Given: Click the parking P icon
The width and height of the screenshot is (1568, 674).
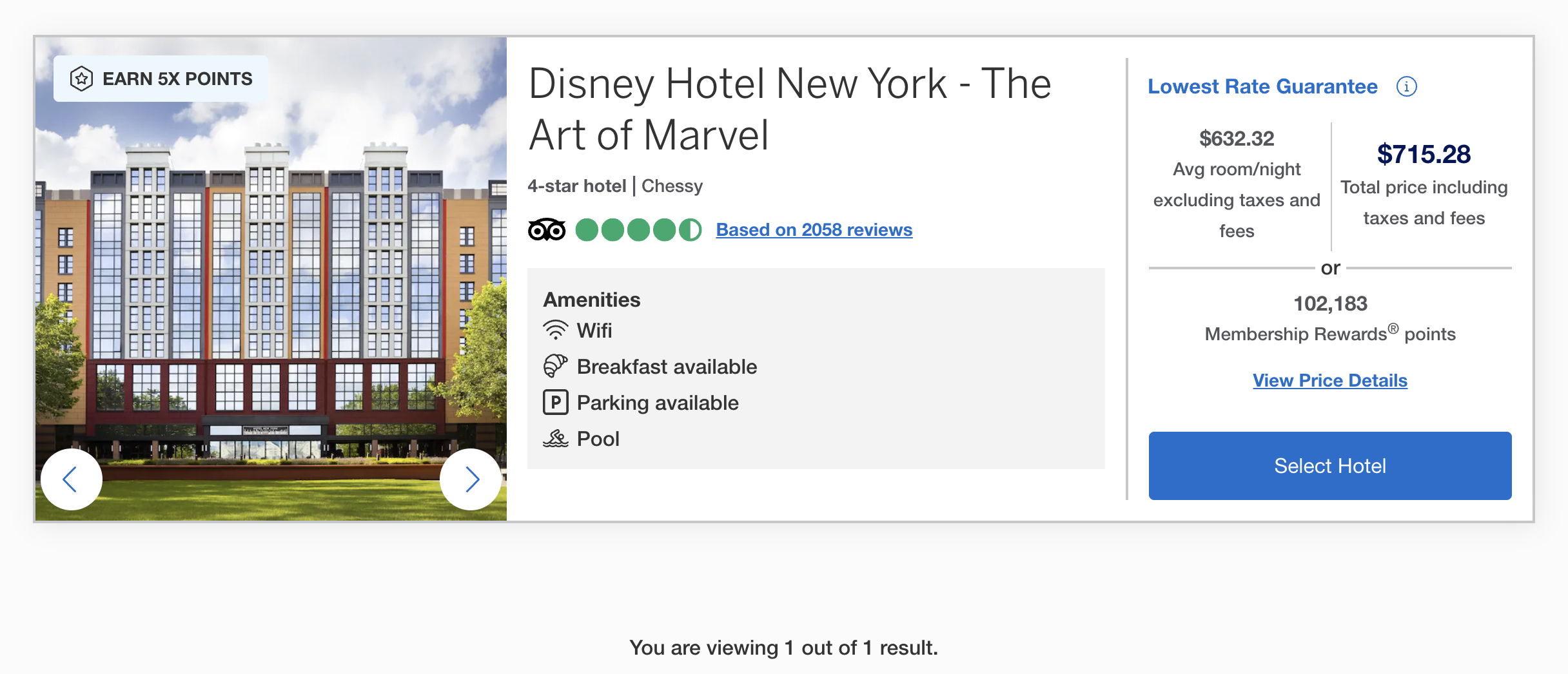Looking at the screenshot, I should click(x=555, y=402).
